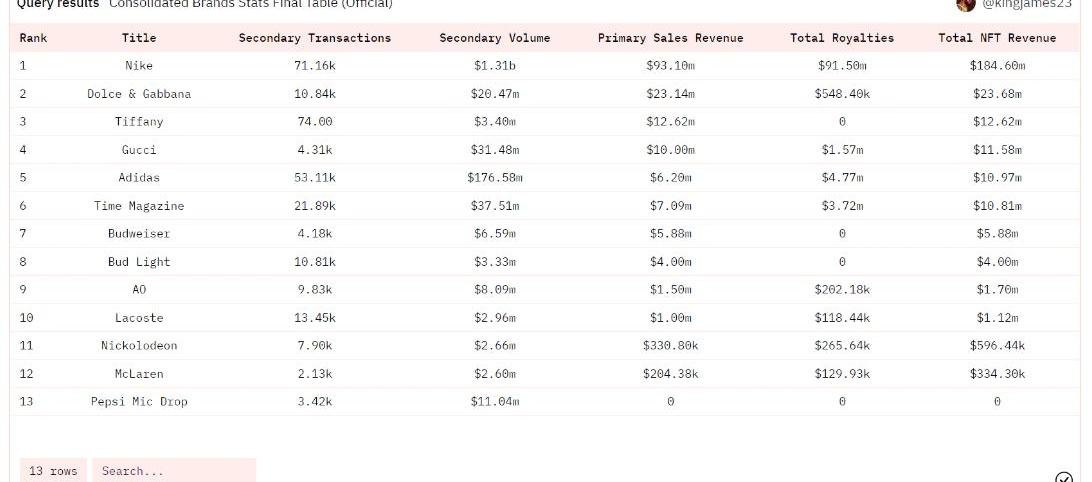Sort by Rank column header
The height and width of the screenshot is (482, 1092).
click(x=33, y=38)
